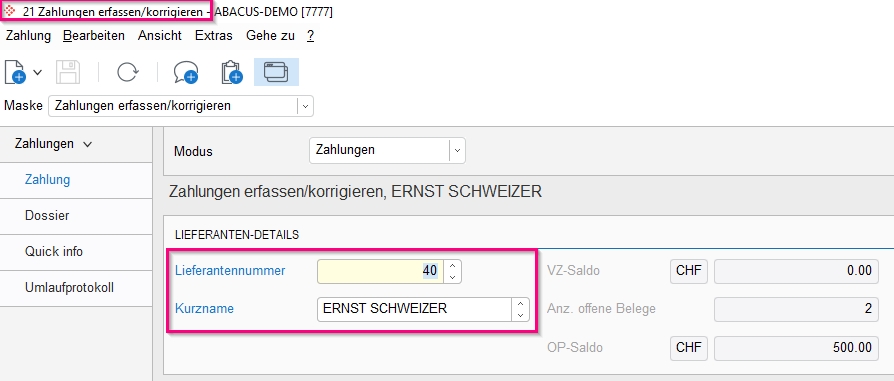Open Umlaufprotokoll in the sidebar
This screenshot has width=894, height=381.
tap(70, 287)
